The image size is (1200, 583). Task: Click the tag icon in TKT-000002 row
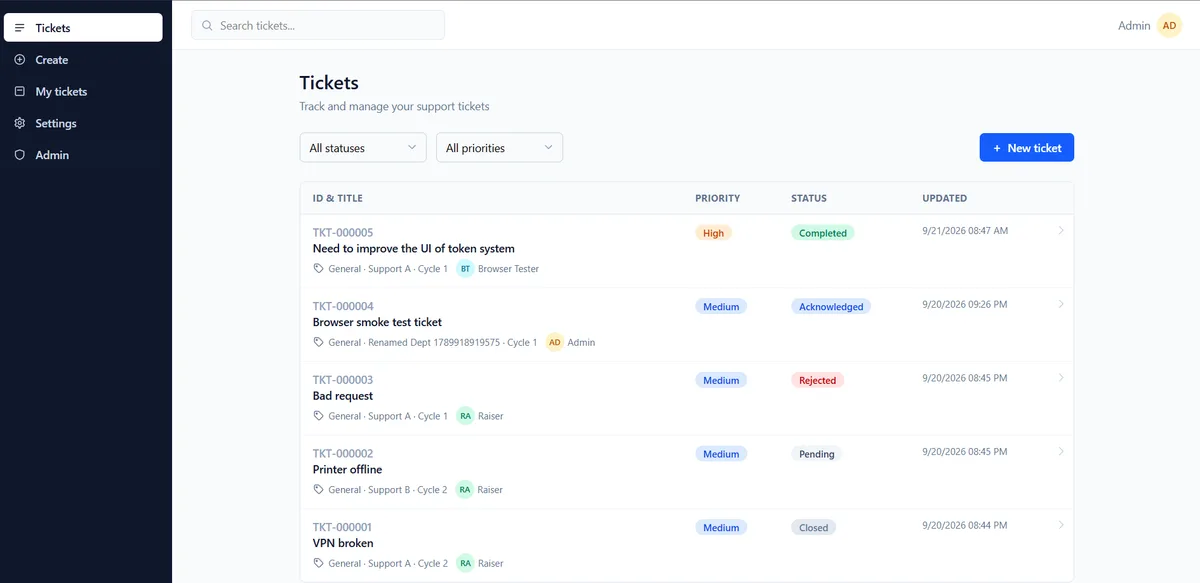tap(319, 490)
